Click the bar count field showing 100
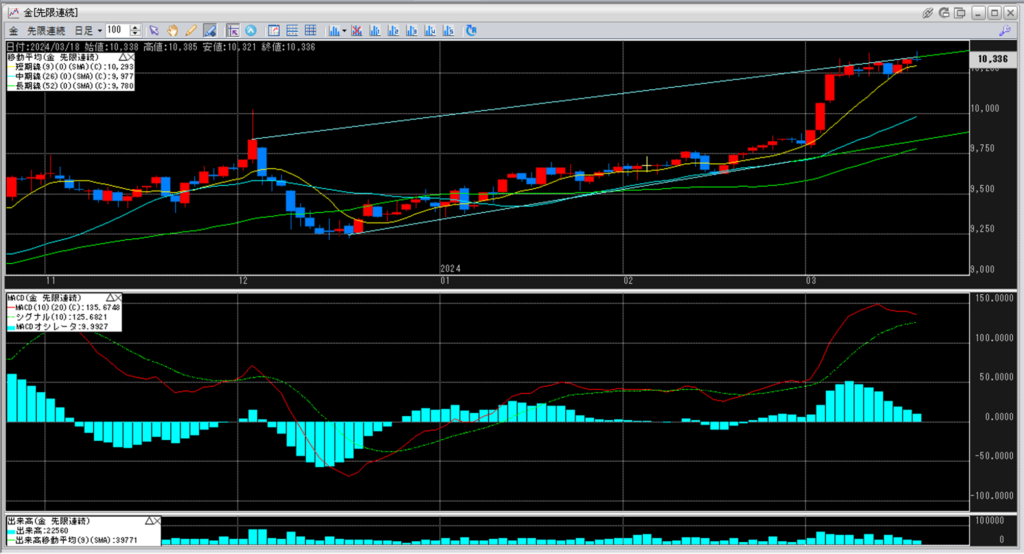Screen dimensions: 1024x554 (117, 30)
